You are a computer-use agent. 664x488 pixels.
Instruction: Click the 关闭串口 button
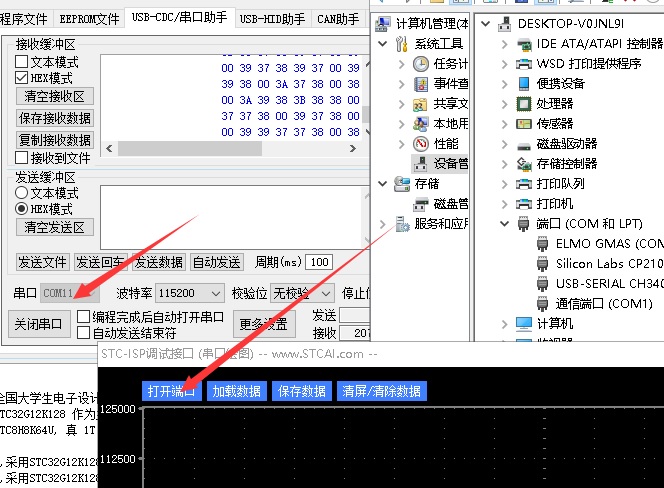39,324
